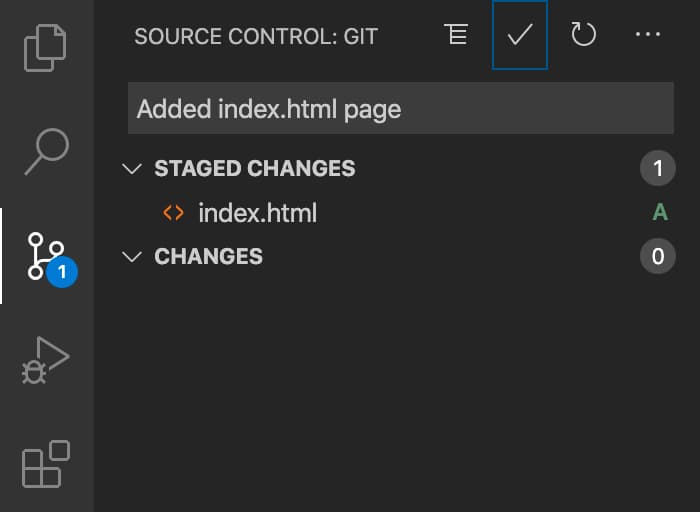Viewport: 700px width, 512px height.
Task: Click the Staged Changes header label
Action: click(x=255, y=168)
